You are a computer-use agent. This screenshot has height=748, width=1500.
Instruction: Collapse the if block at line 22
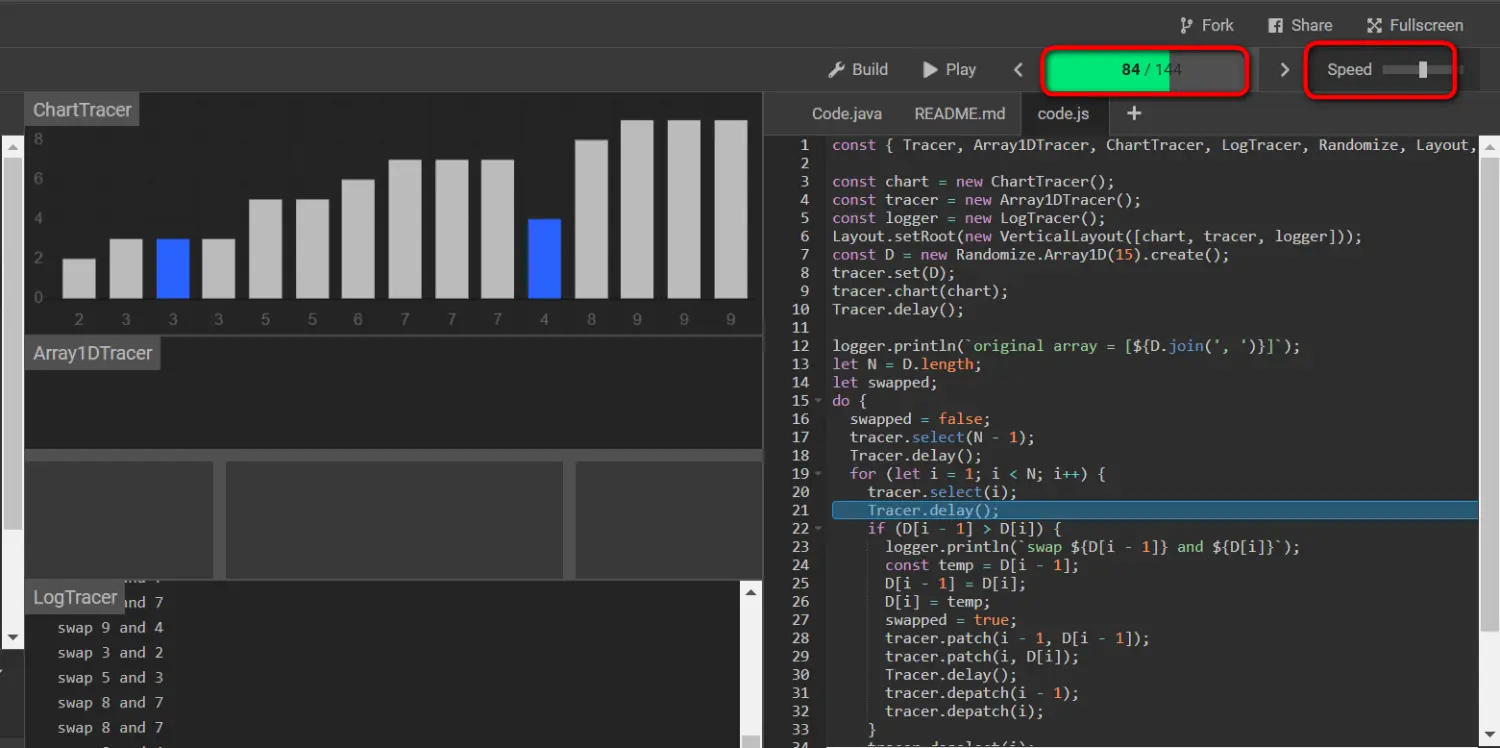point(820,529)
